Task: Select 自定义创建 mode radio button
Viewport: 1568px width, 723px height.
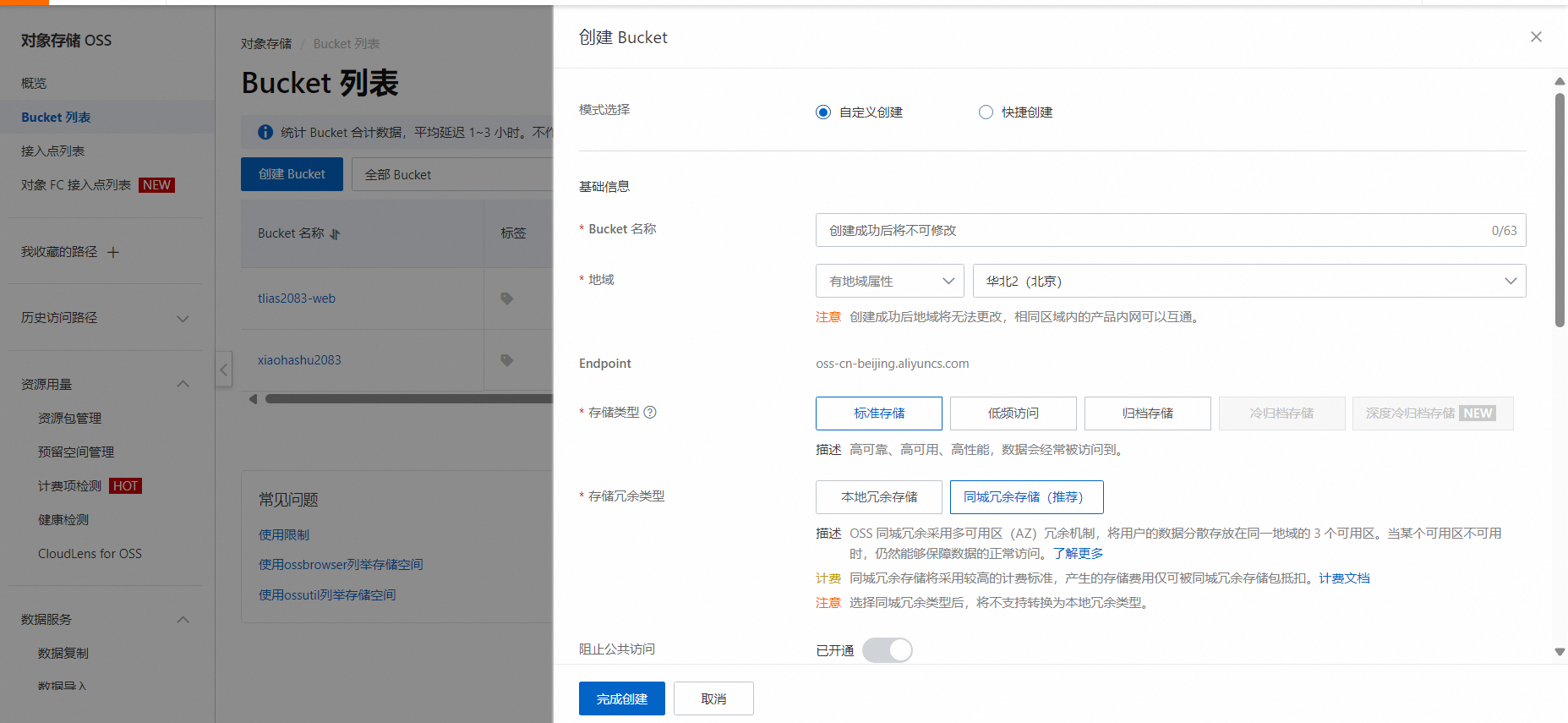Action: coord(823,112)
